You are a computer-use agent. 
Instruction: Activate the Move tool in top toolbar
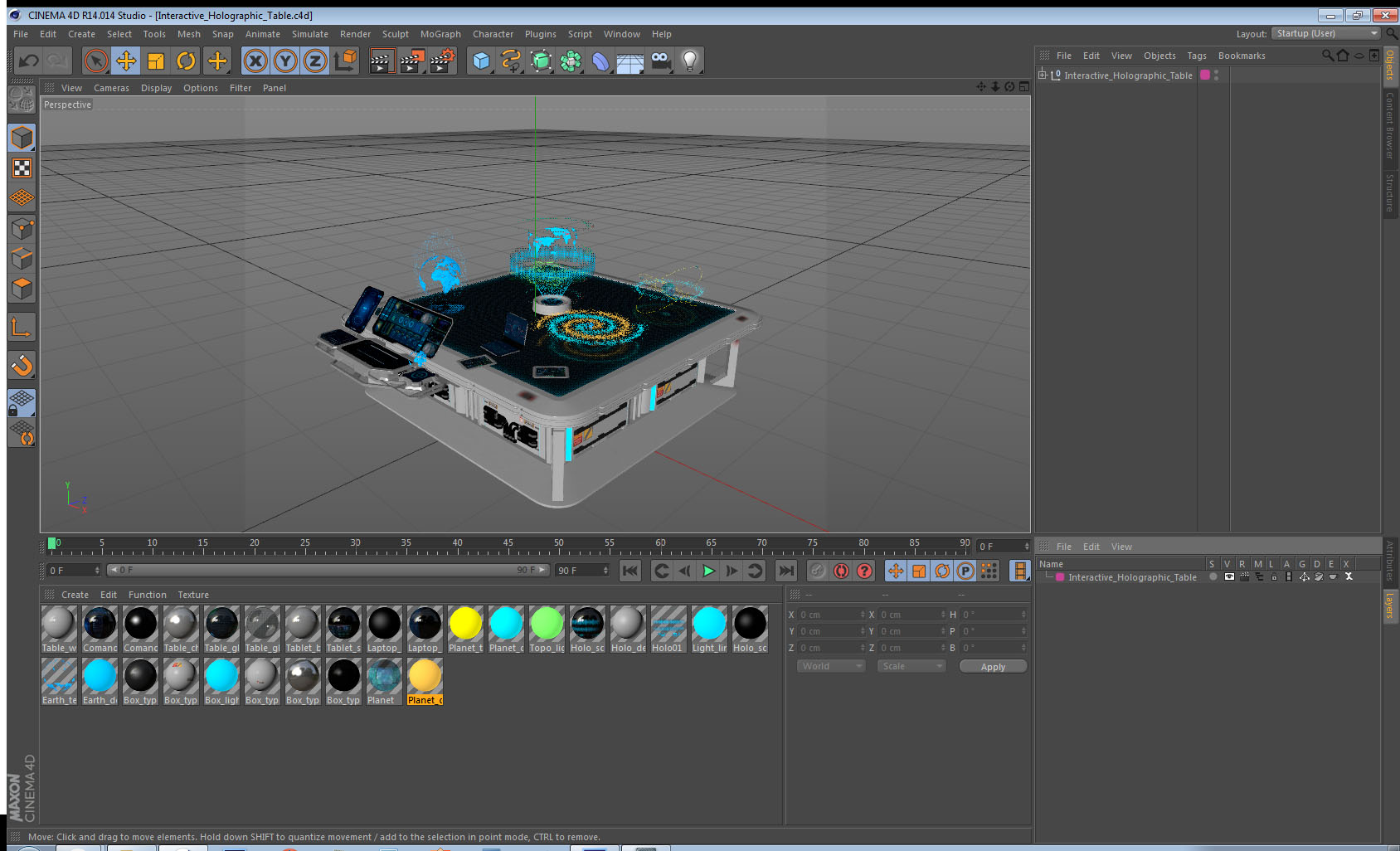pos(126,61)
